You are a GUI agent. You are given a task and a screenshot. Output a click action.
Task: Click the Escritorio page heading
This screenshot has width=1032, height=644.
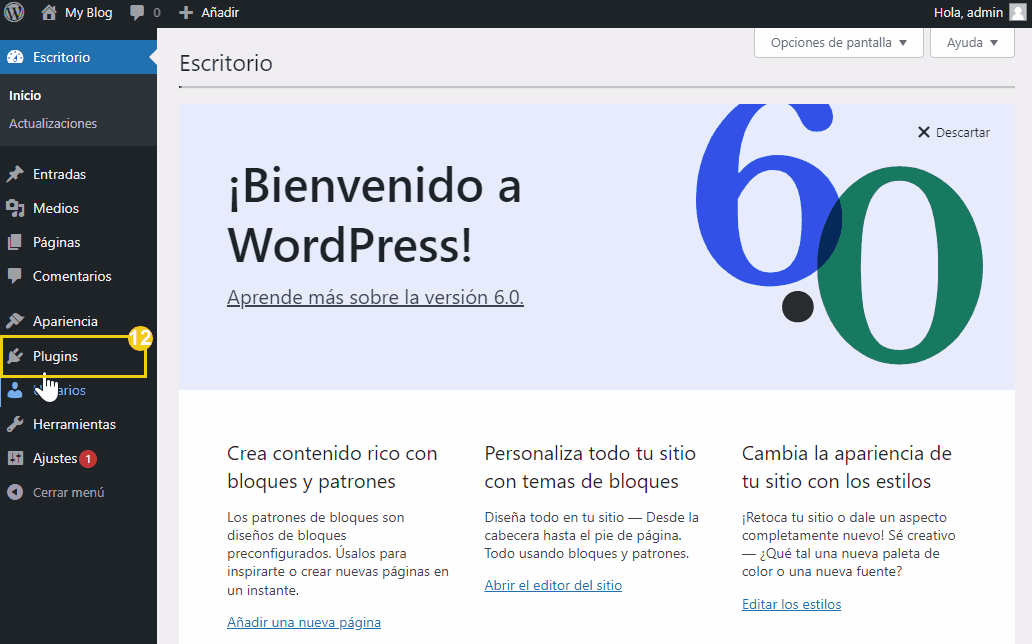(x=226, y=63)
